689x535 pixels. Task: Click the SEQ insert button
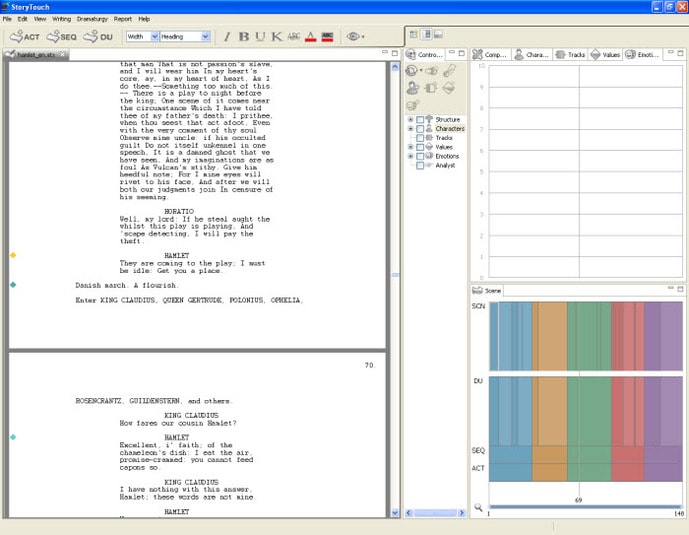click(62, 37)
